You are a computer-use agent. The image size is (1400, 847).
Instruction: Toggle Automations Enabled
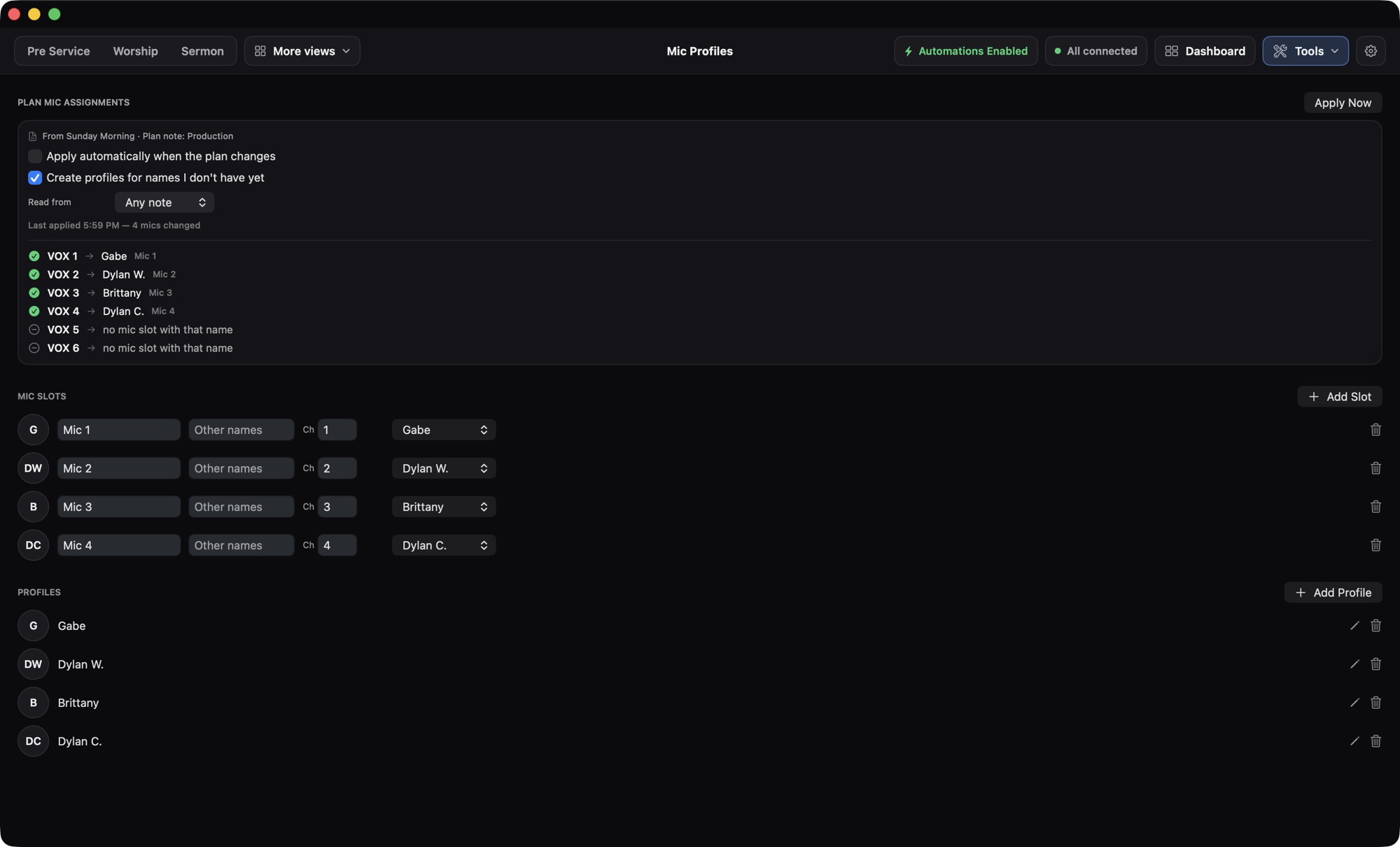(965, 51)
